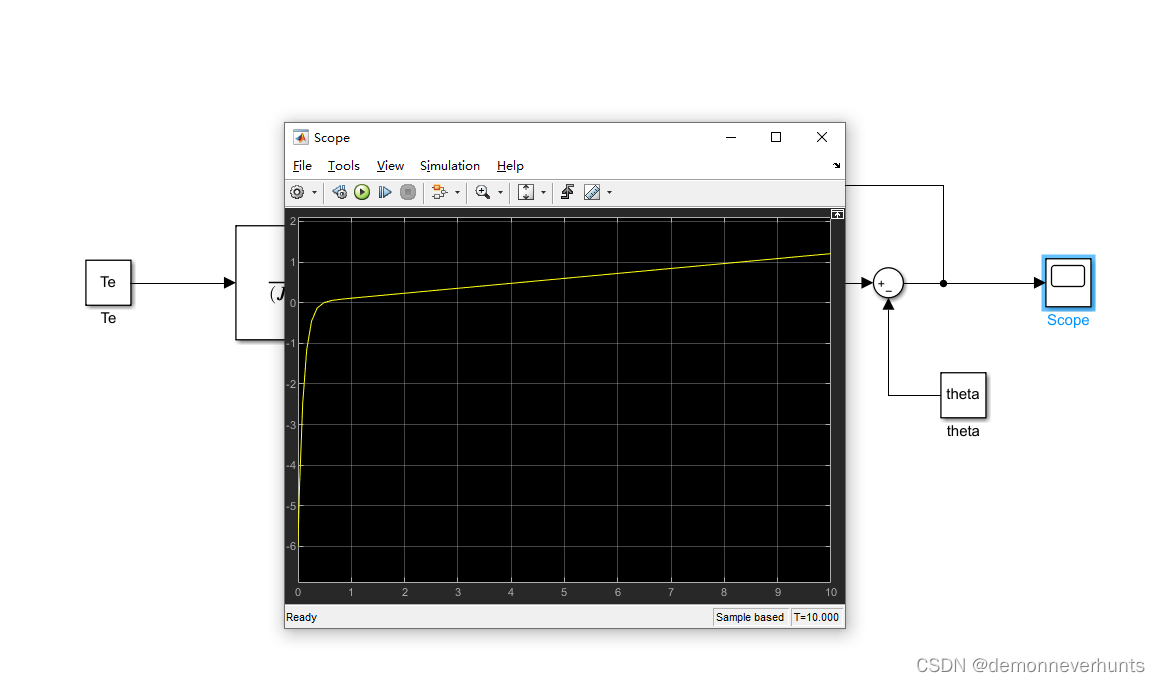This screenshot has width=1160, height=682.
Task: Click the maximize axes icon
Action: pyautogui.click(x=837, y=215)
